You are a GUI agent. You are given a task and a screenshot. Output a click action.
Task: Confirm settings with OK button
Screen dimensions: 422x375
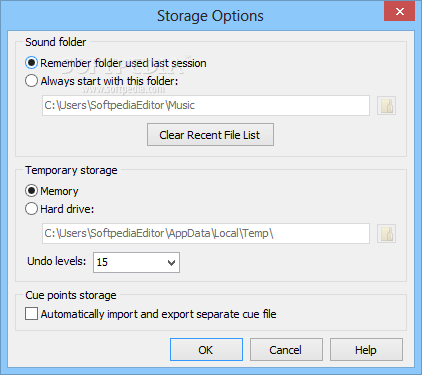(206, 350)
